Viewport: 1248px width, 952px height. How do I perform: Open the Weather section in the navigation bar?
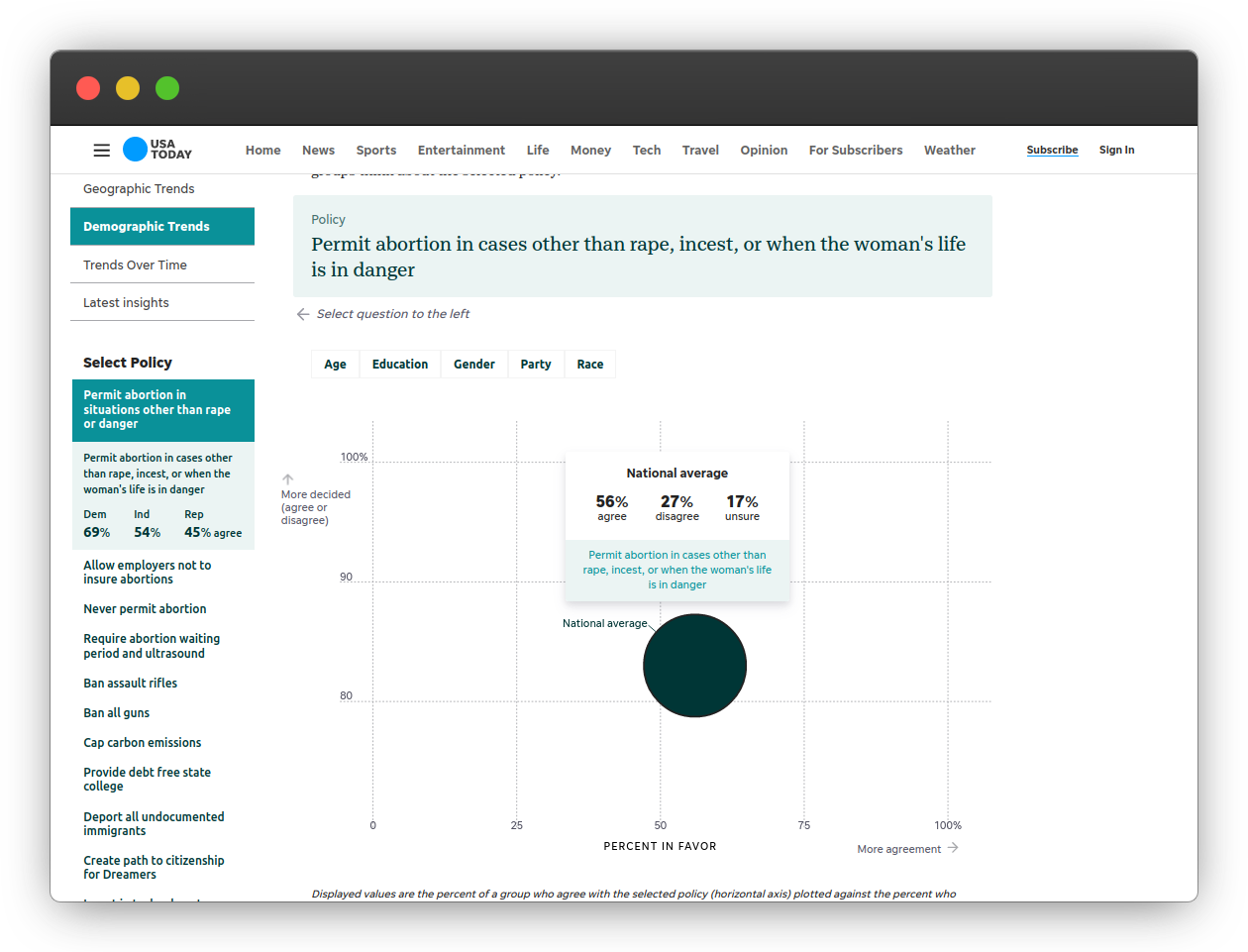[949, 150]
